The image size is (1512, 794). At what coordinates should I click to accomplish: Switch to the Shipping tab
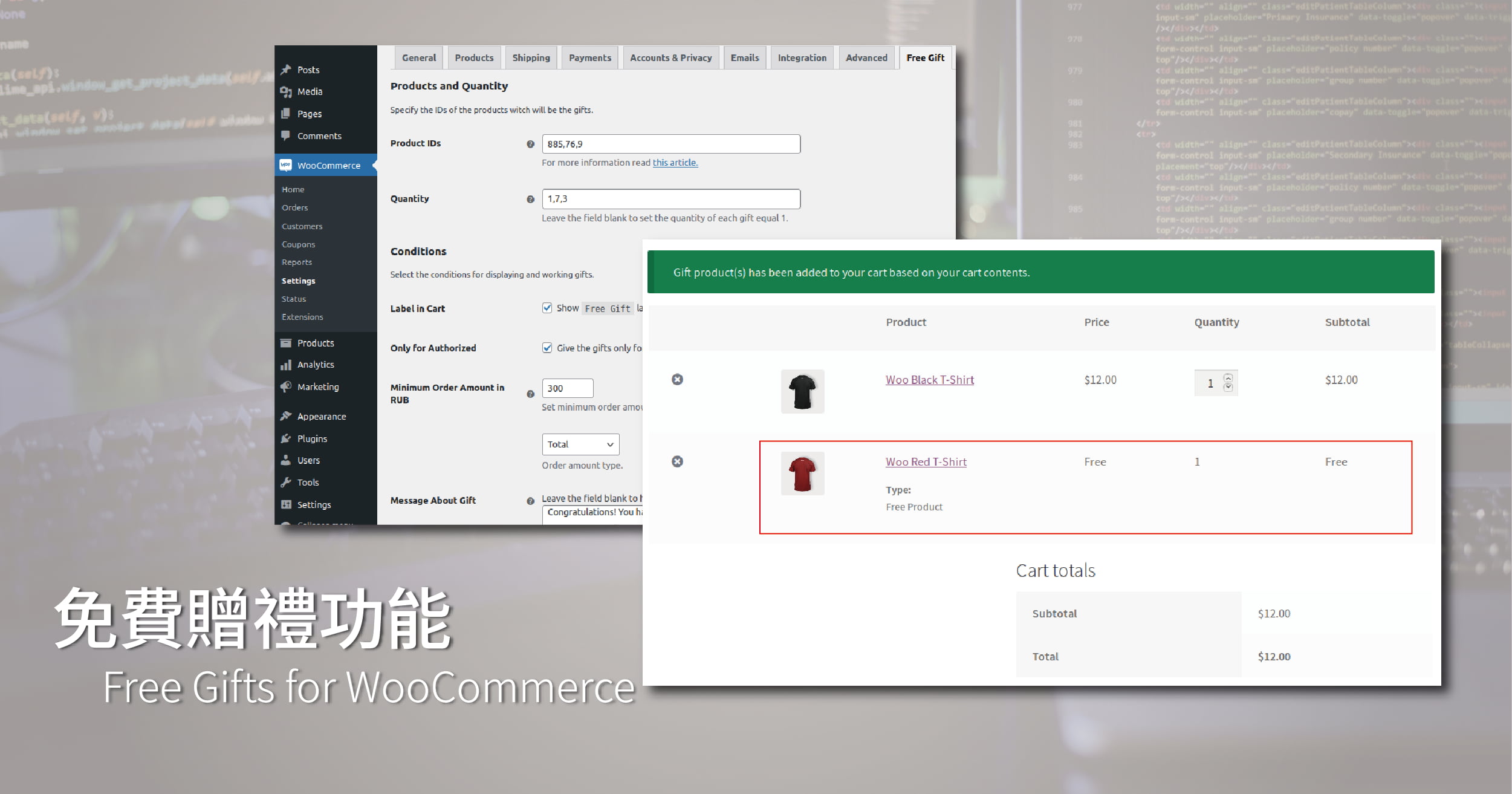point(531,58)
